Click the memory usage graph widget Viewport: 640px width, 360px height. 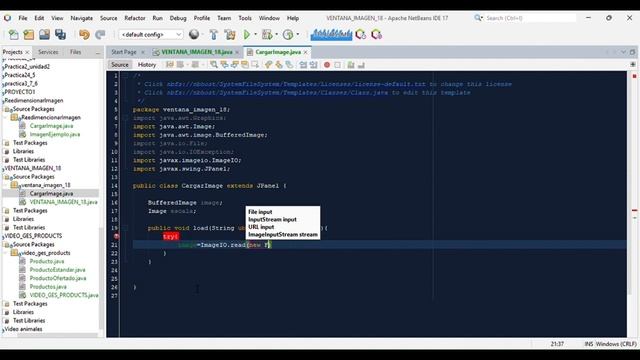click(x=331, y=35)
